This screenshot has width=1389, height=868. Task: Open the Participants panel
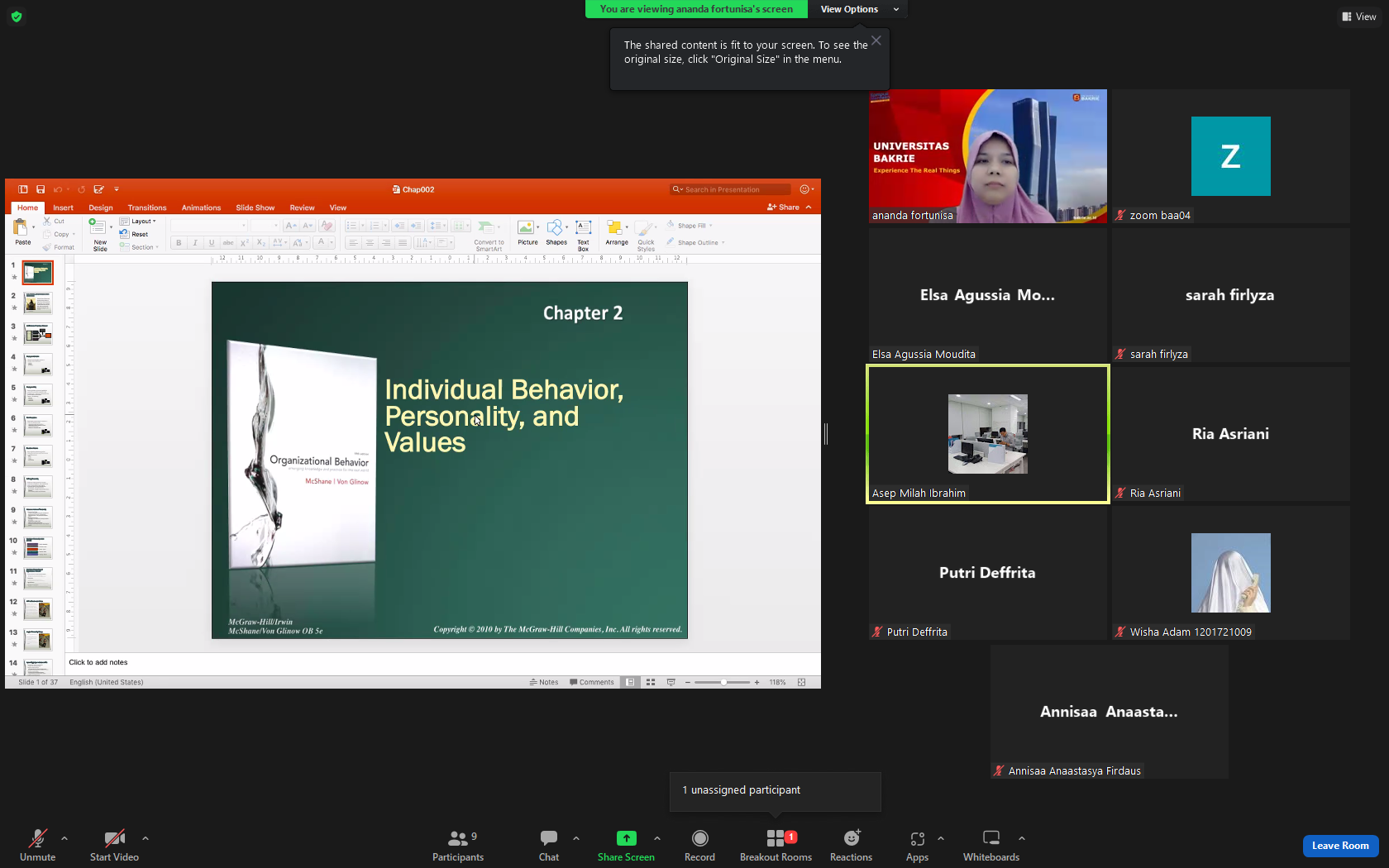point(457,846)
